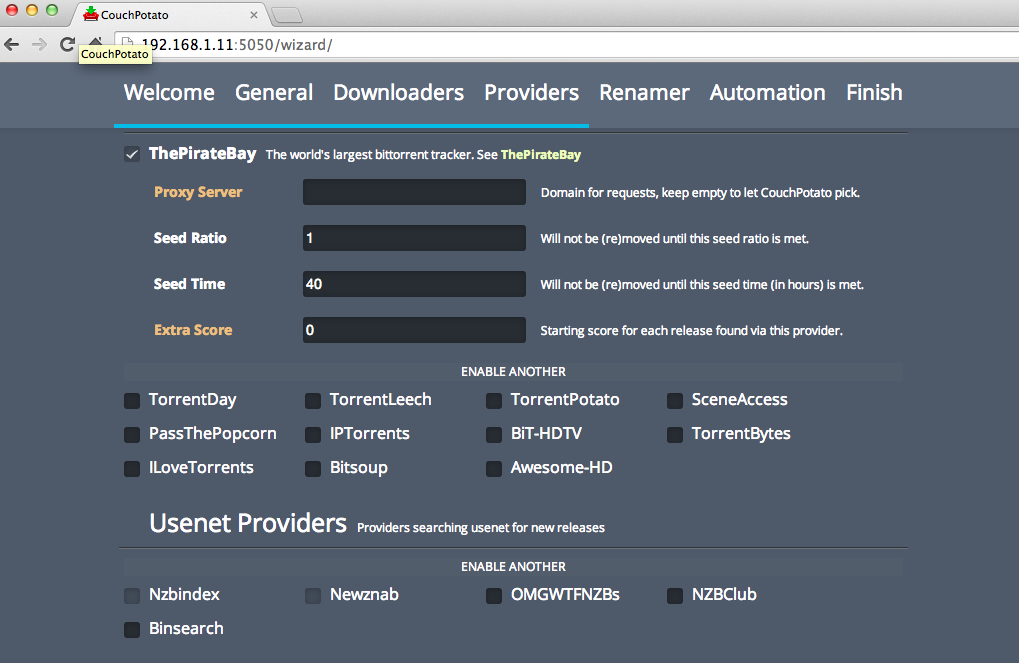The image size is (1019, 663).
Task: Click the Usenet Providers heading
Action: [x=248, y=523]
